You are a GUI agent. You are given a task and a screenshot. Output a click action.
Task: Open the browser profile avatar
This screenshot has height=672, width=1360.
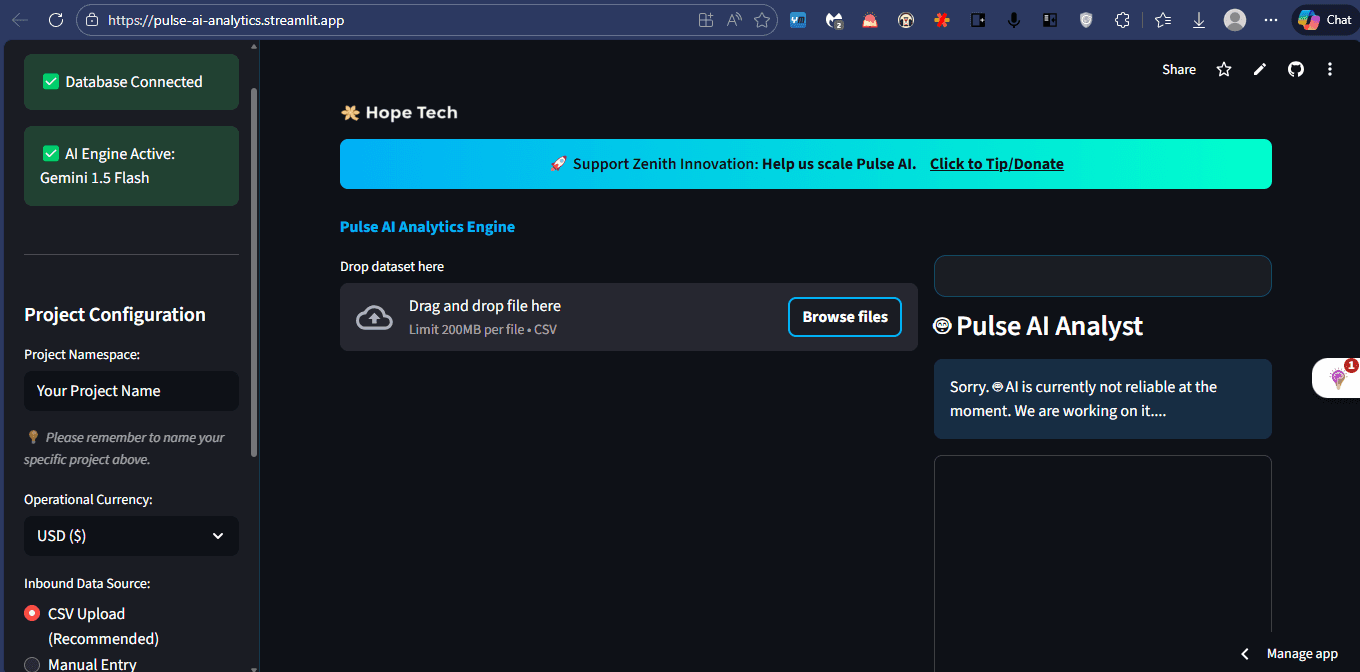(x=1235, y=20)
